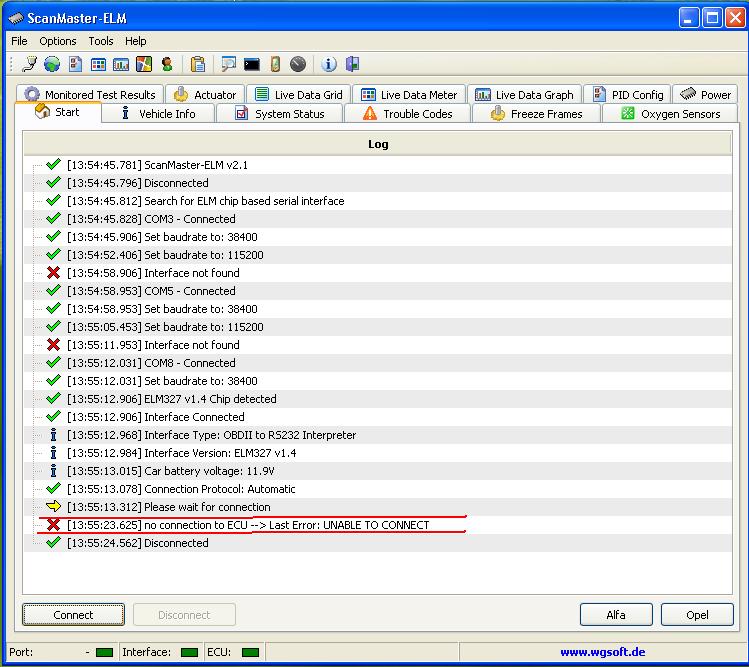
Task: Click the cable connect icon in toolbar
Action: tap(29, 65)
